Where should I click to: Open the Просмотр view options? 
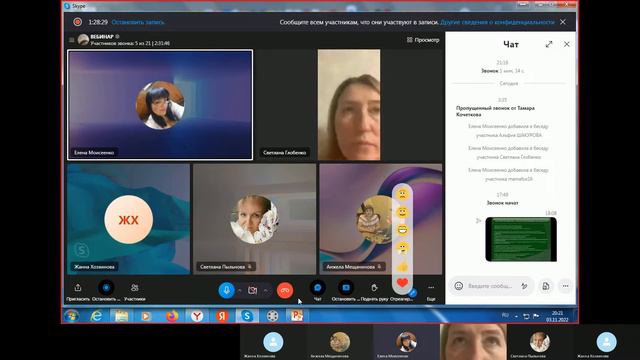(x=423, y=40)
